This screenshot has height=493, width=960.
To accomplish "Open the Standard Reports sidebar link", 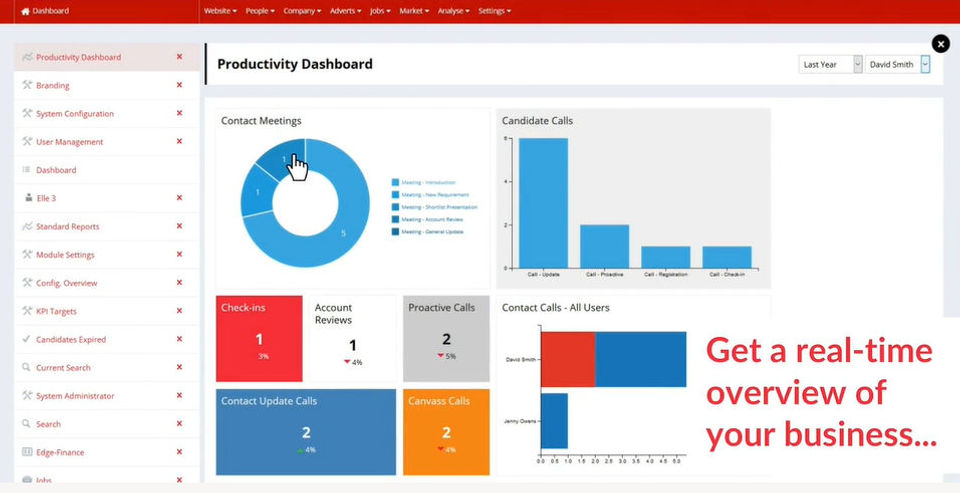I will (67, 227).
